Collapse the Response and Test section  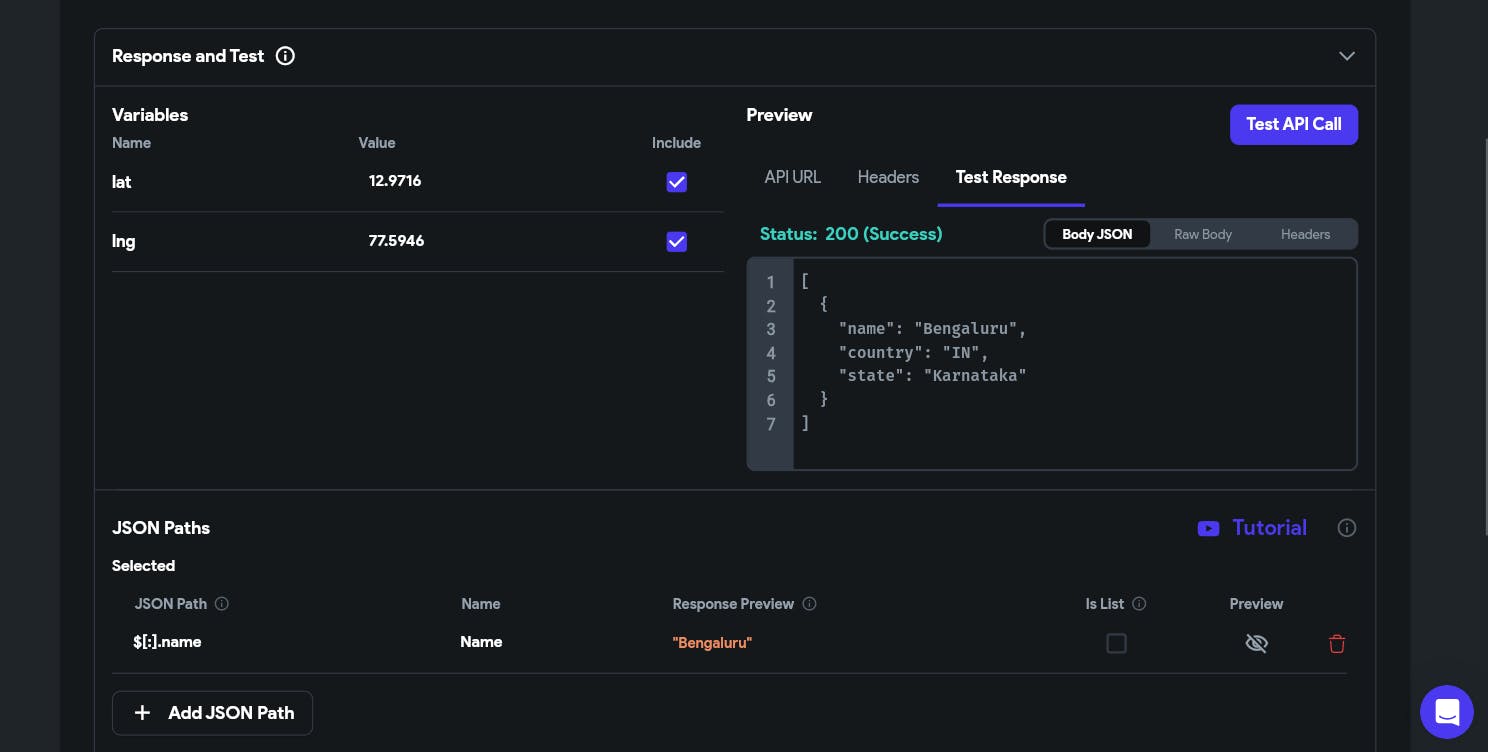pyautogui.click(x=1346, y=56)
